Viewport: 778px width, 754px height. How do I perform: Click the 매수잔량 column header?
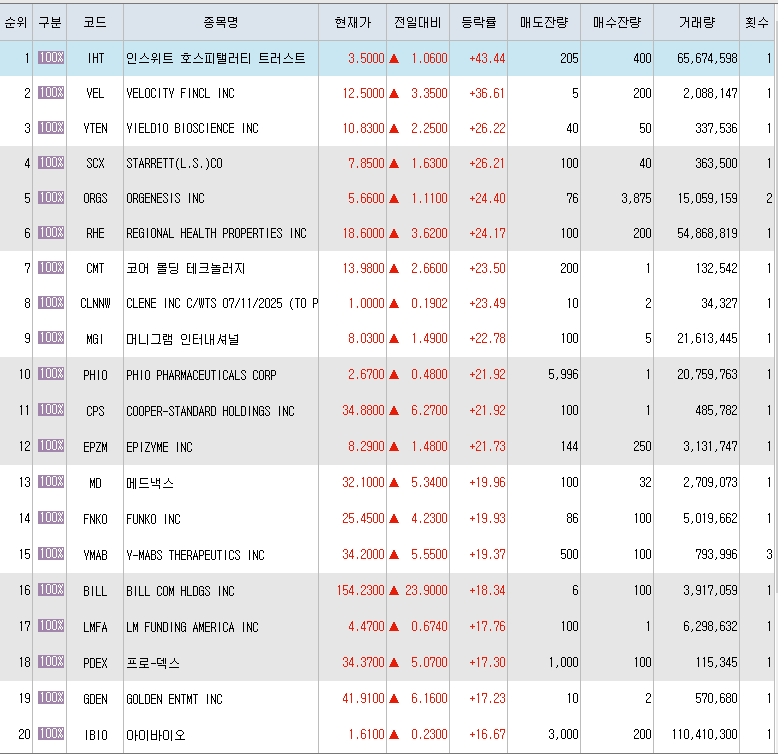pos(617,22)
